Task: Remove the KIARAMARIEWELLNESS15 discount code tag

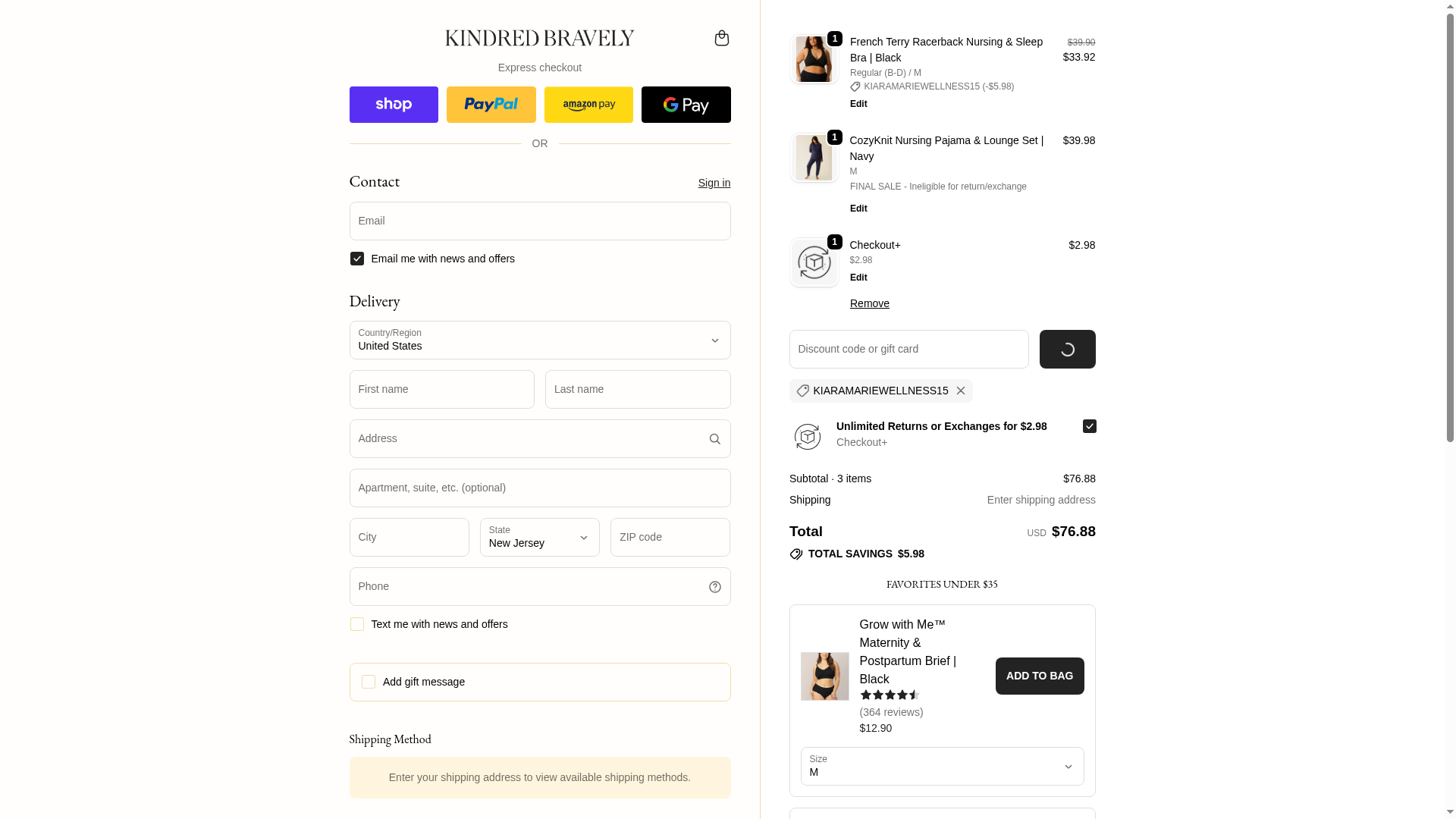Action: tap(960, 391)
